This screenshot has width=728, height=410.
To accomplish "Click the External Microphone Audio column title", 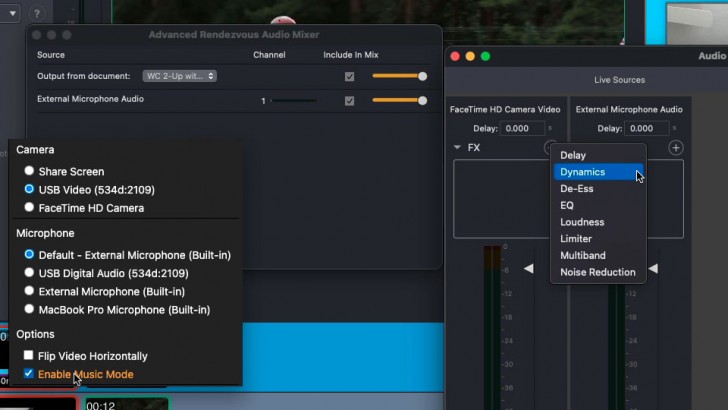I will [629, 110].
